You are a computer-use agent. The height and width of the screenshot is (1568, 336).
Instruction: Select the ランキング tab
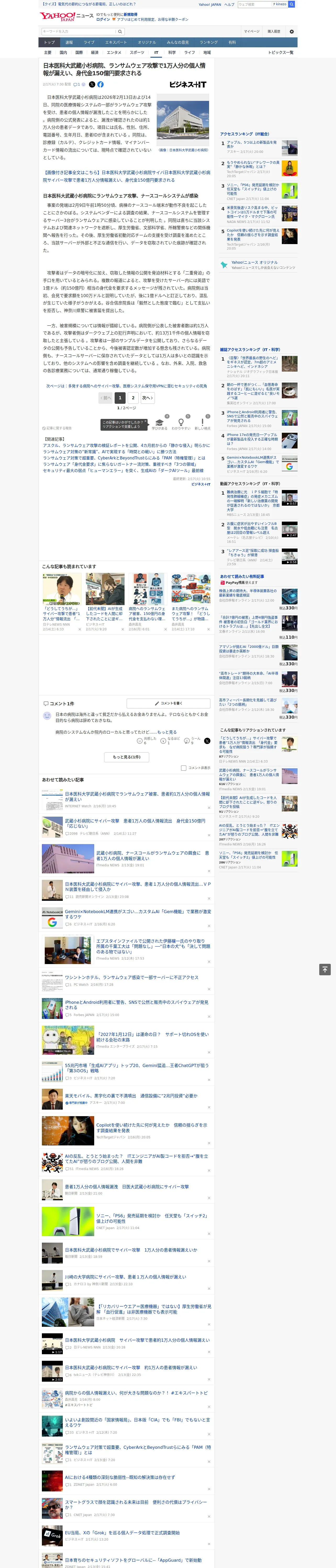coord(209,43)
